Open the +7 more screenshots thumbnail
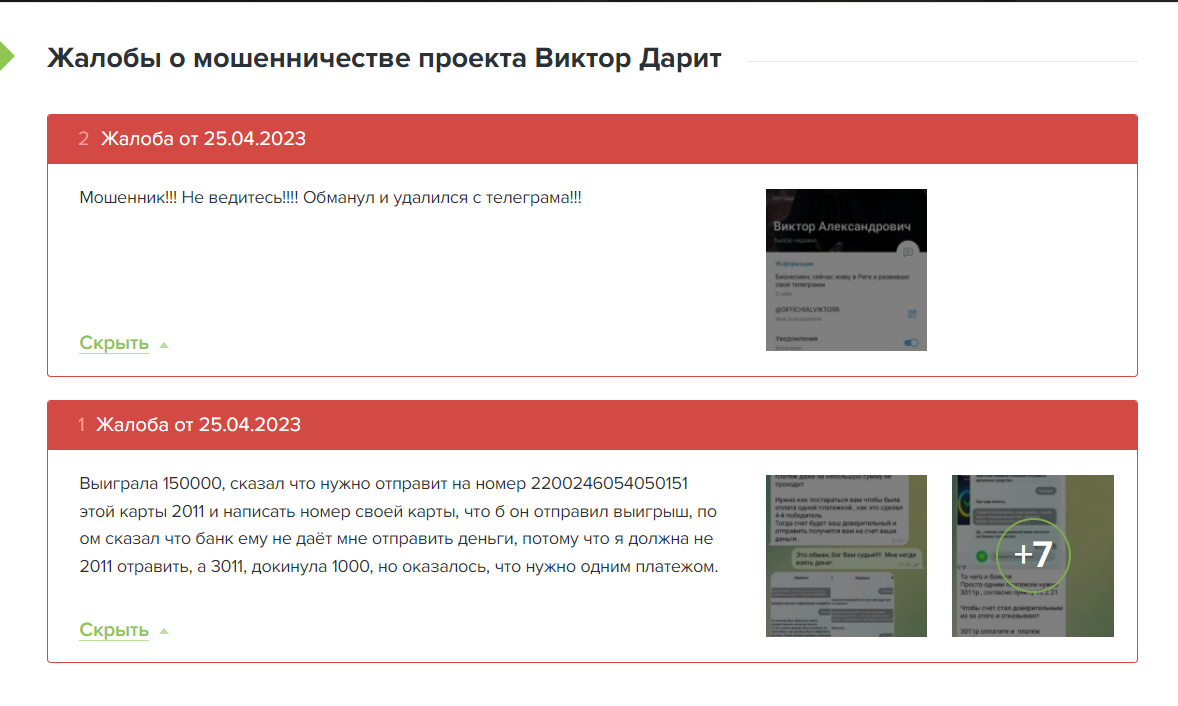 click(x=1032, y=556)
